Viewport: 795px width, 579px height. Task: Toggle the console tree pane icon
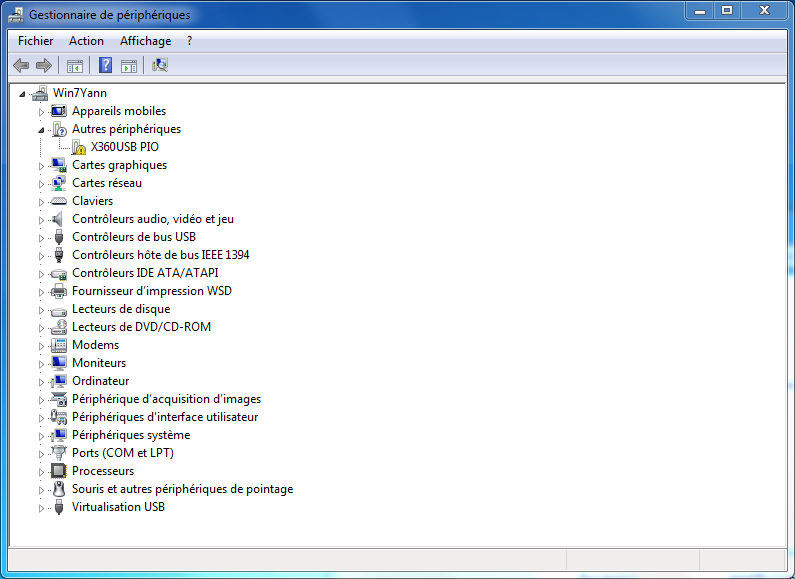(x=75, y=65)
